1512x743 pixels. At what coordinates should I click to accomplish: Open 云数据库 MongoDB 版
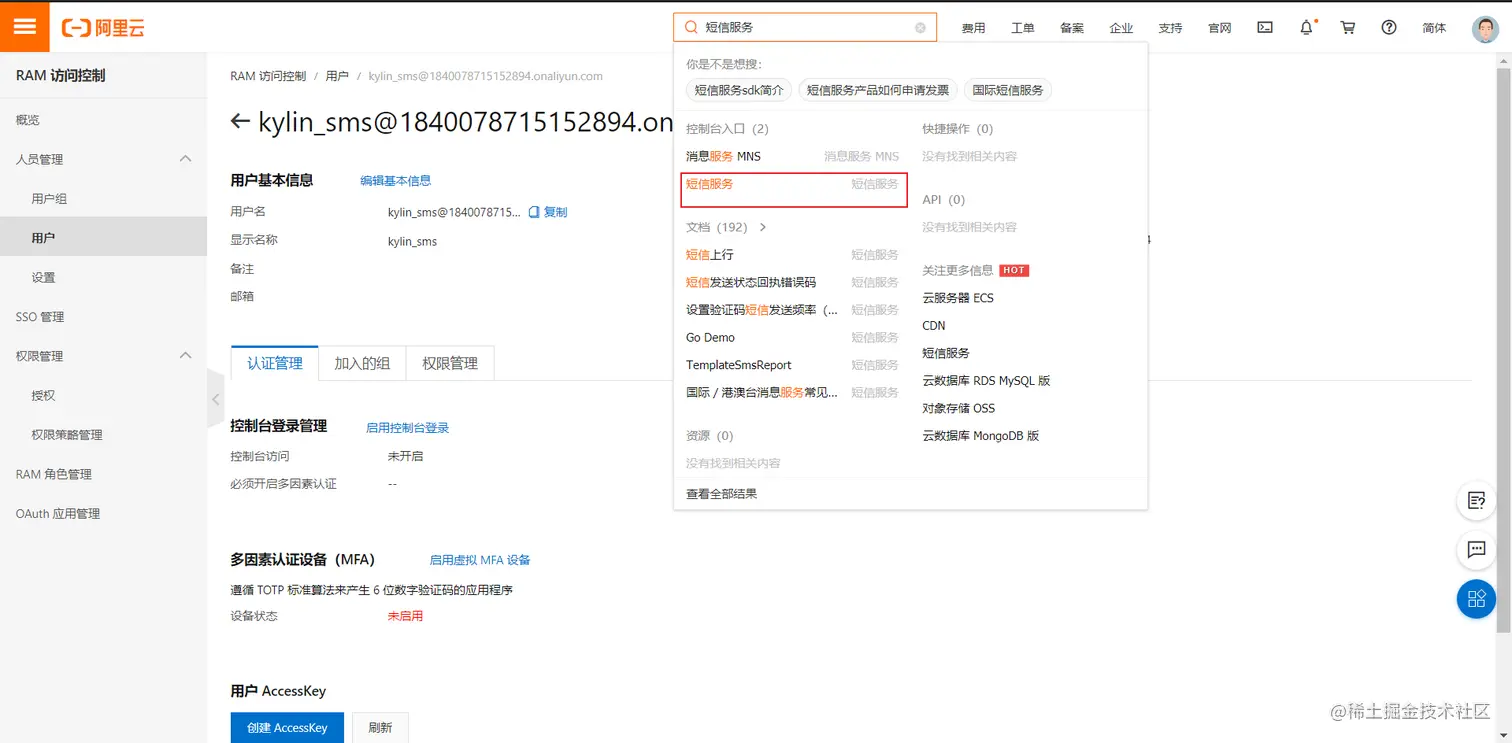[981, 436]
